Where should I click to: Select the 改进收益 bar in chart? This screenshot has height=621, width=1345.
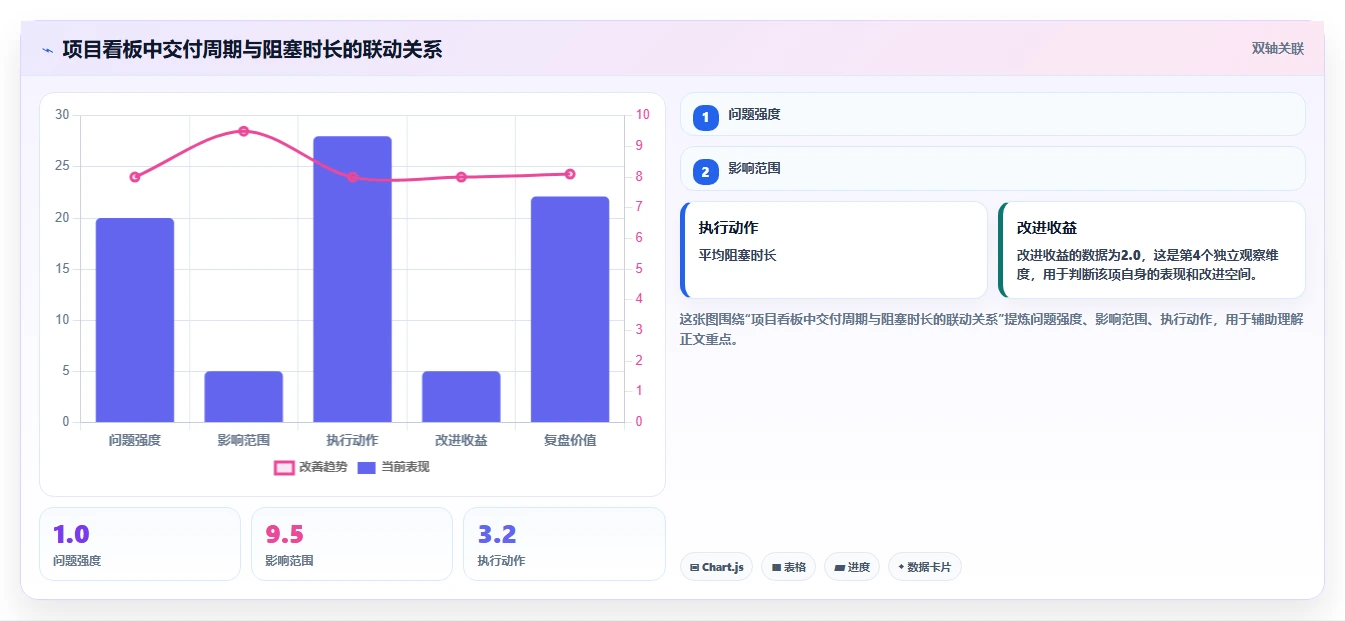click(x=461, y=396)
